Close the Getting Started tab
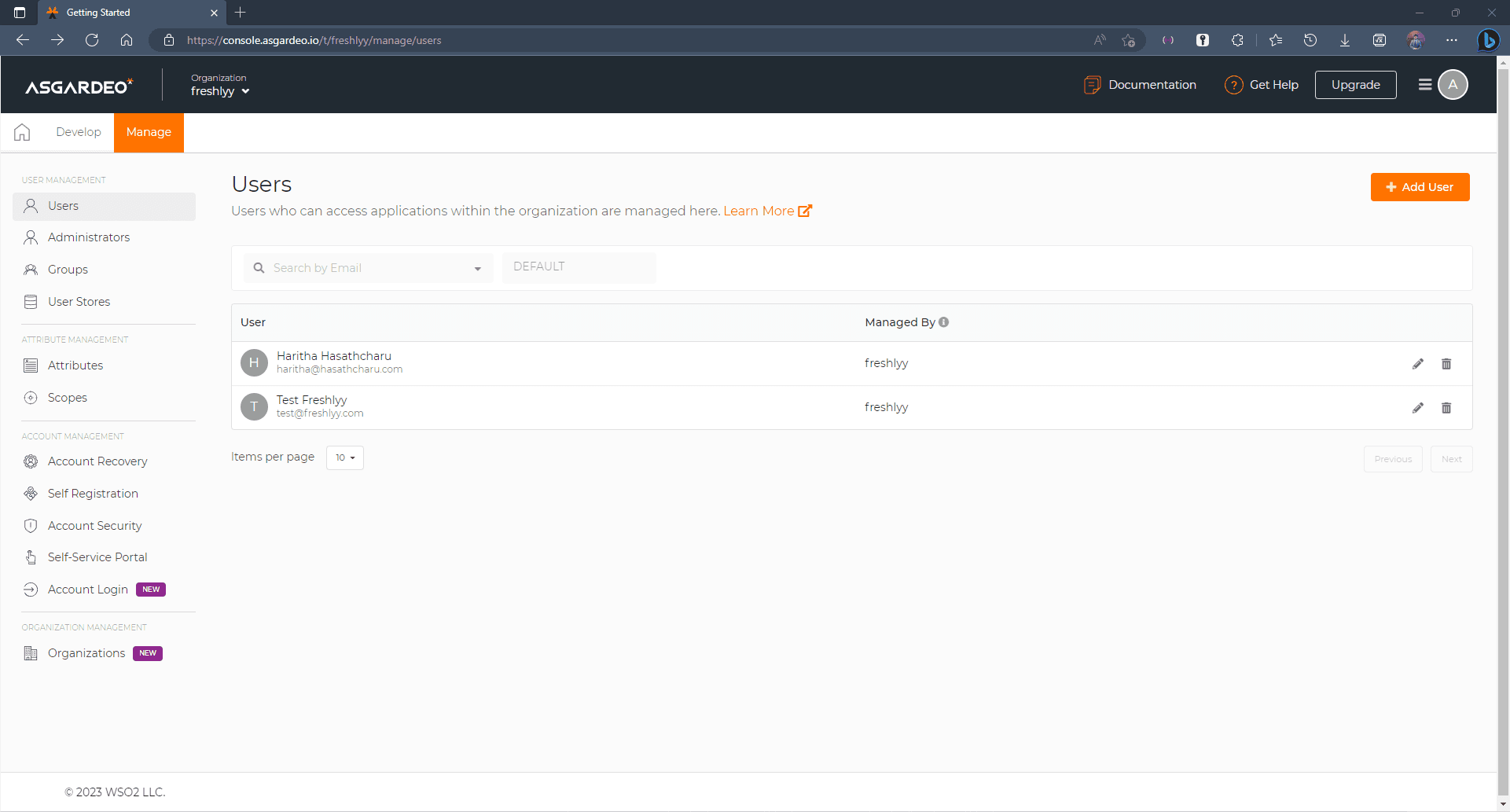Image resolution: width=1510 pixels, height=812 pixels. coord(214,13)
